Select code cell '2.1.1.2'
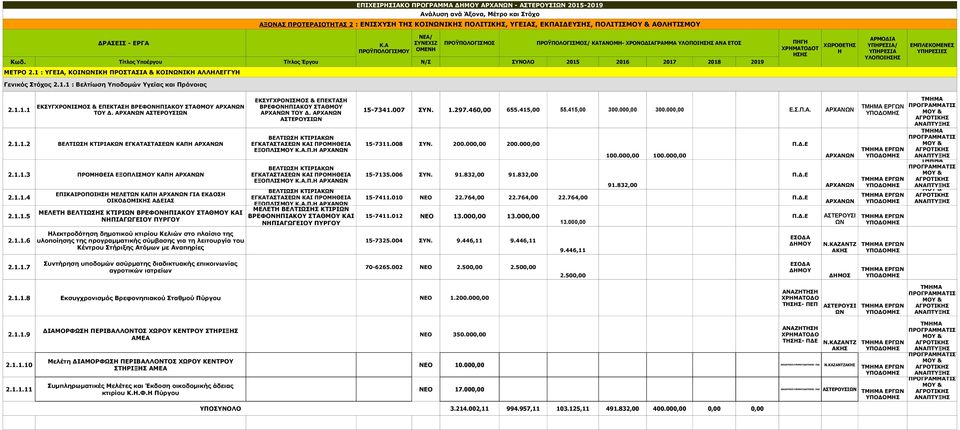Screen dimensions: 960x430 [18, 144]
